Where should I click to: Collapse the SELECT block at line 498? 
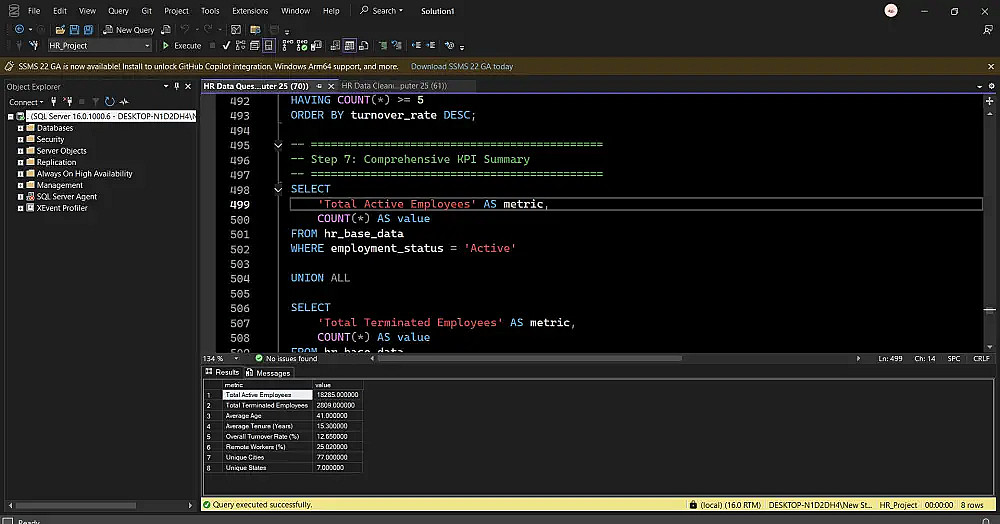click(279, 189)
